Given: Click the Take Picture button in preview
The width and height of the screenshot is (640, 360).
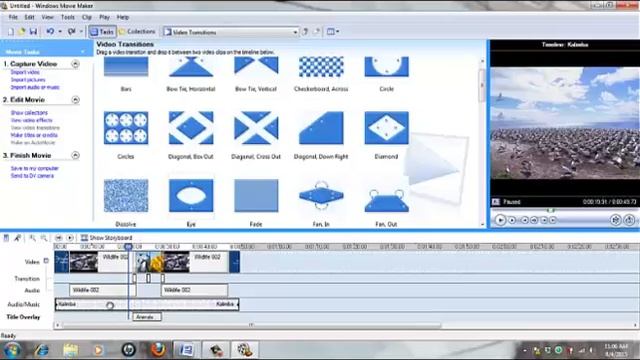Looking at the screenshot, I should [629, 220].
